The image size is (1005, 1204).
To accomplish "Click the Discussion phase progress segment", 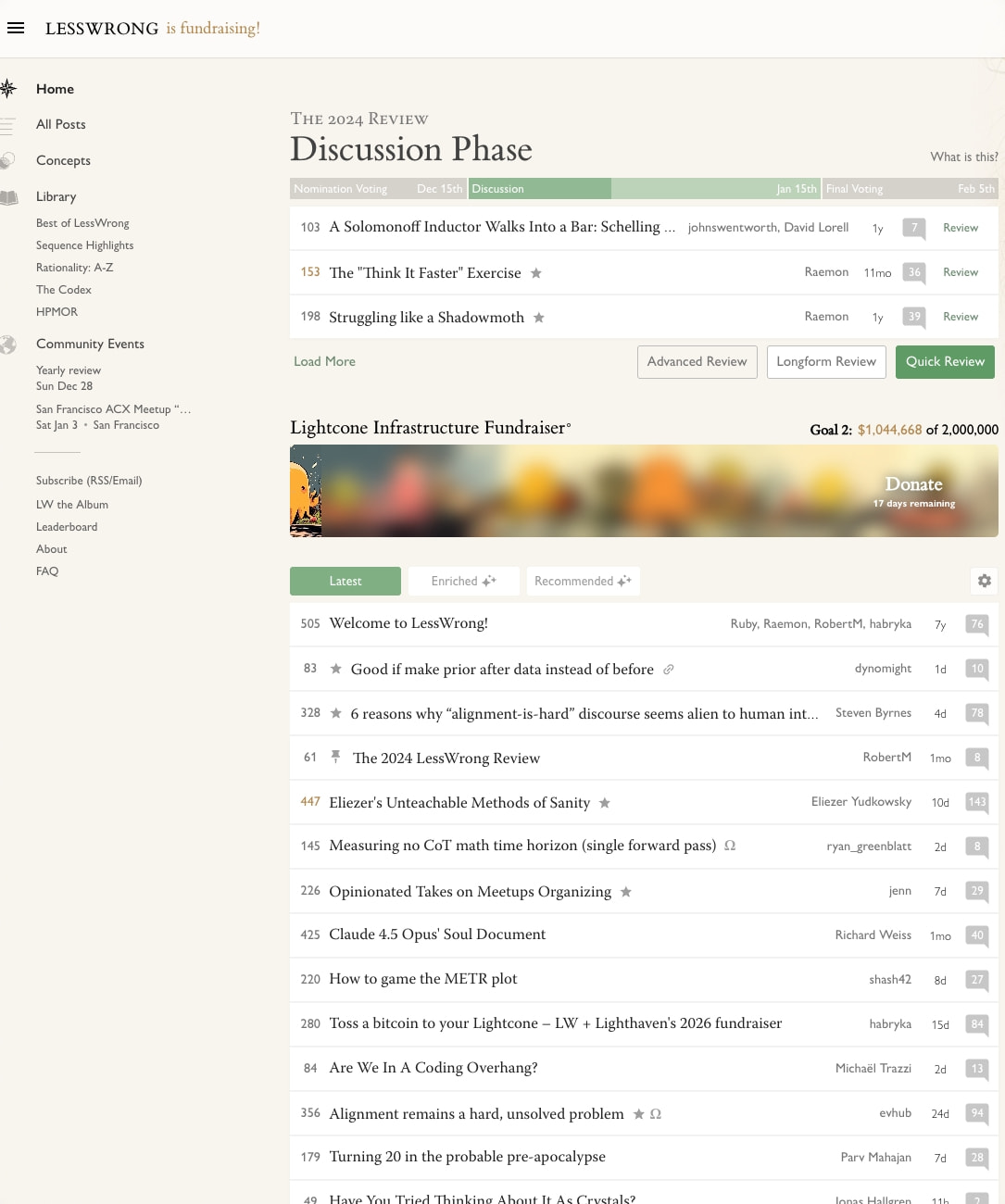I will pyautogui.click(x=644, y=188).
